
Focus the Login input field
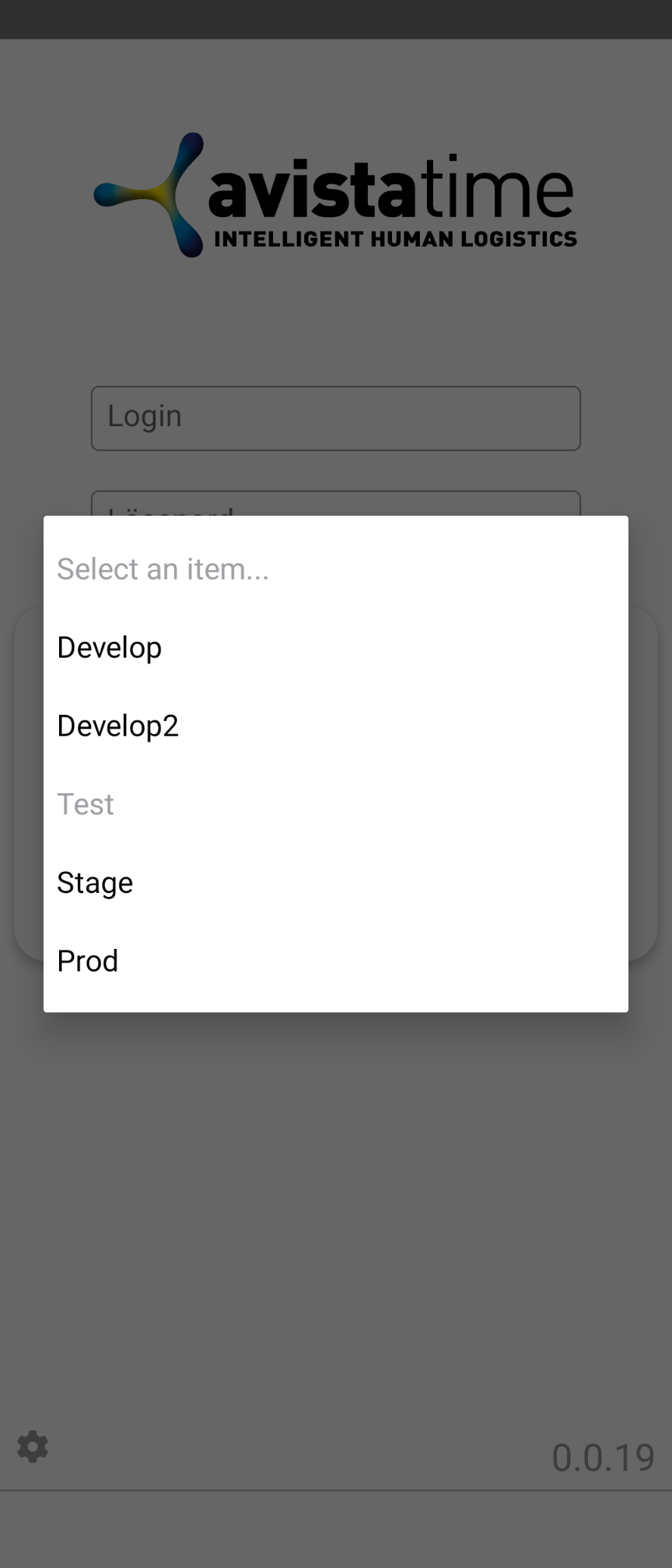pos(336,418)
